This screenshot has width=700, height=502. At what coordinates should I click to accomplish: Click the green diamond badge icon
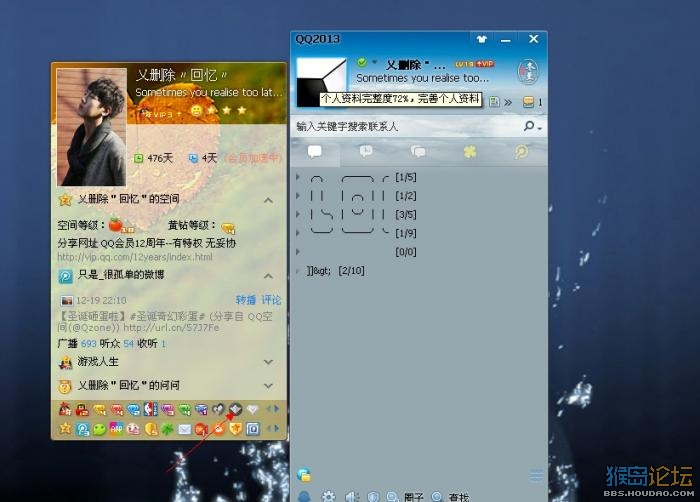[184, 410]
